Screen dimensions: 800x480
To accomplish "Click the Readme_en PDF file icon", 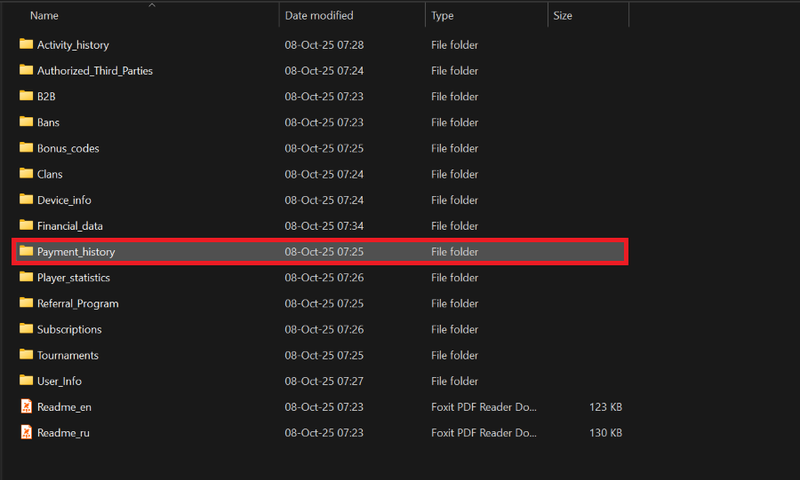I will pos(26,407).
